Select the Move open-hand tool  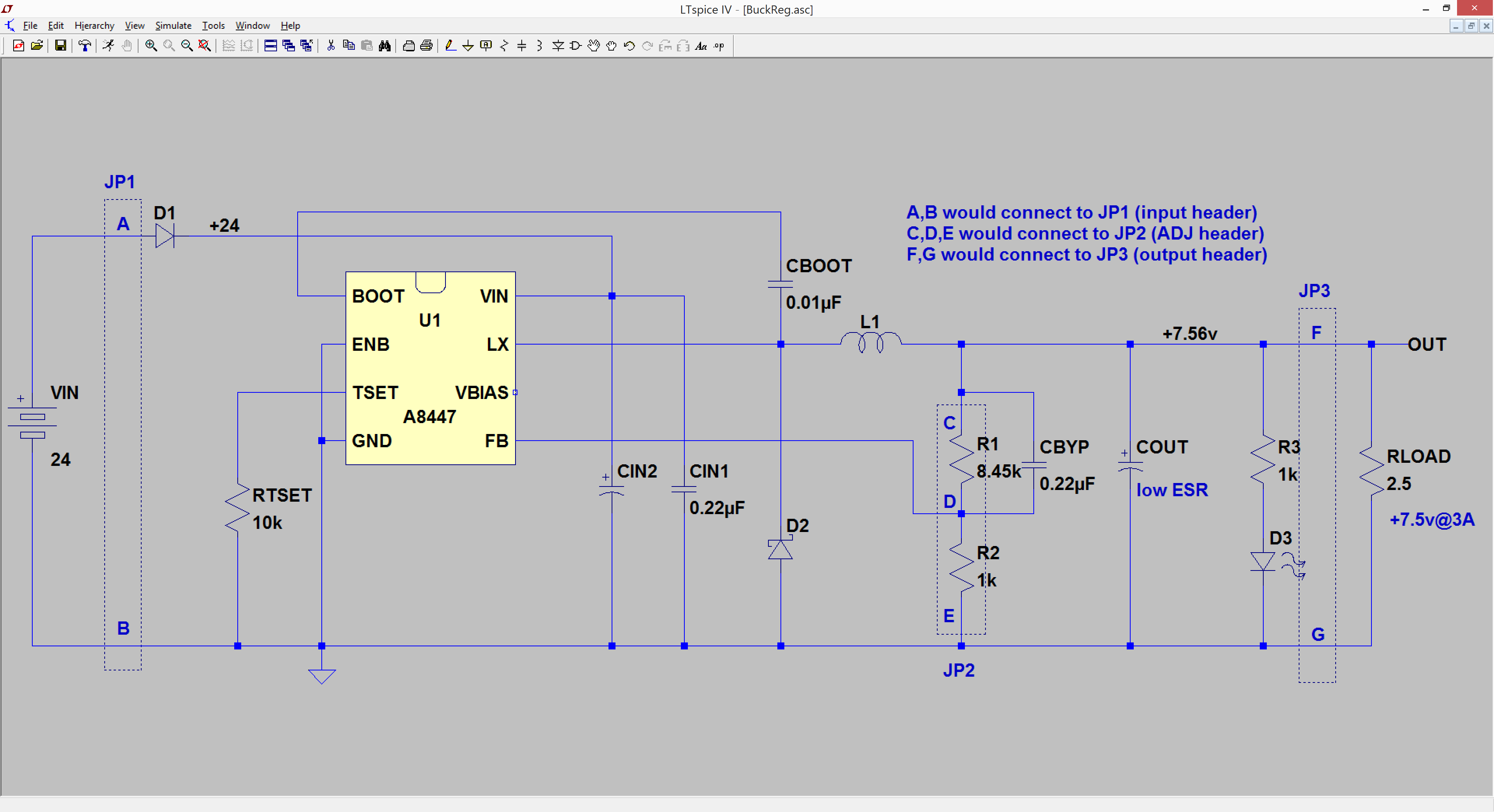point(593,46)
